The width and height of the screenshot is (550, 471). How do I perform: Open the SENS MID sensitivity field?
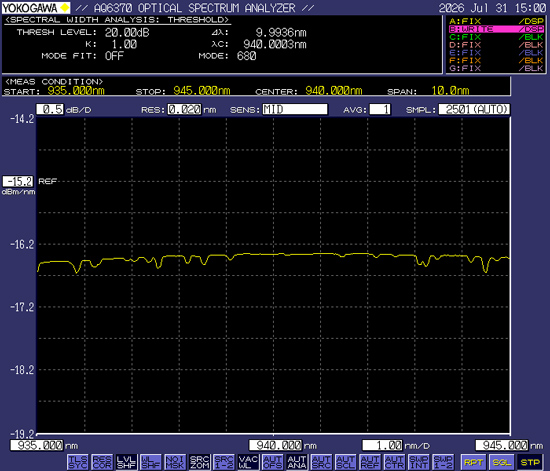click(x=295, y=109)
